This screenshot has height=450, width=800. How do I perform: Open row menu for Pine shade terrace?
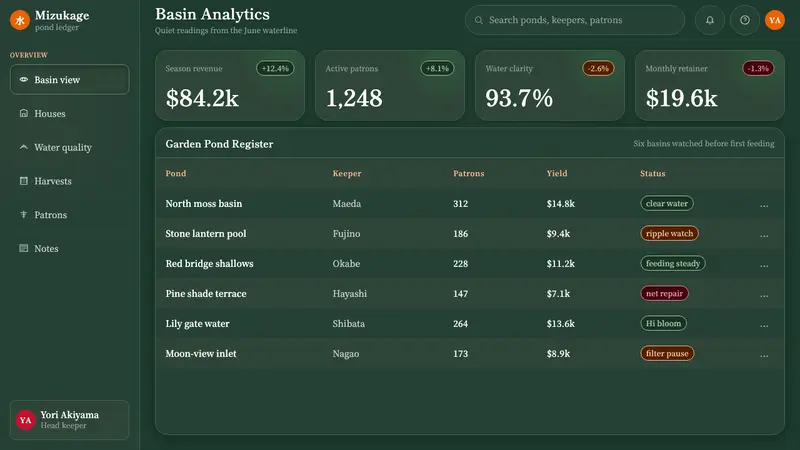point(764,295)
